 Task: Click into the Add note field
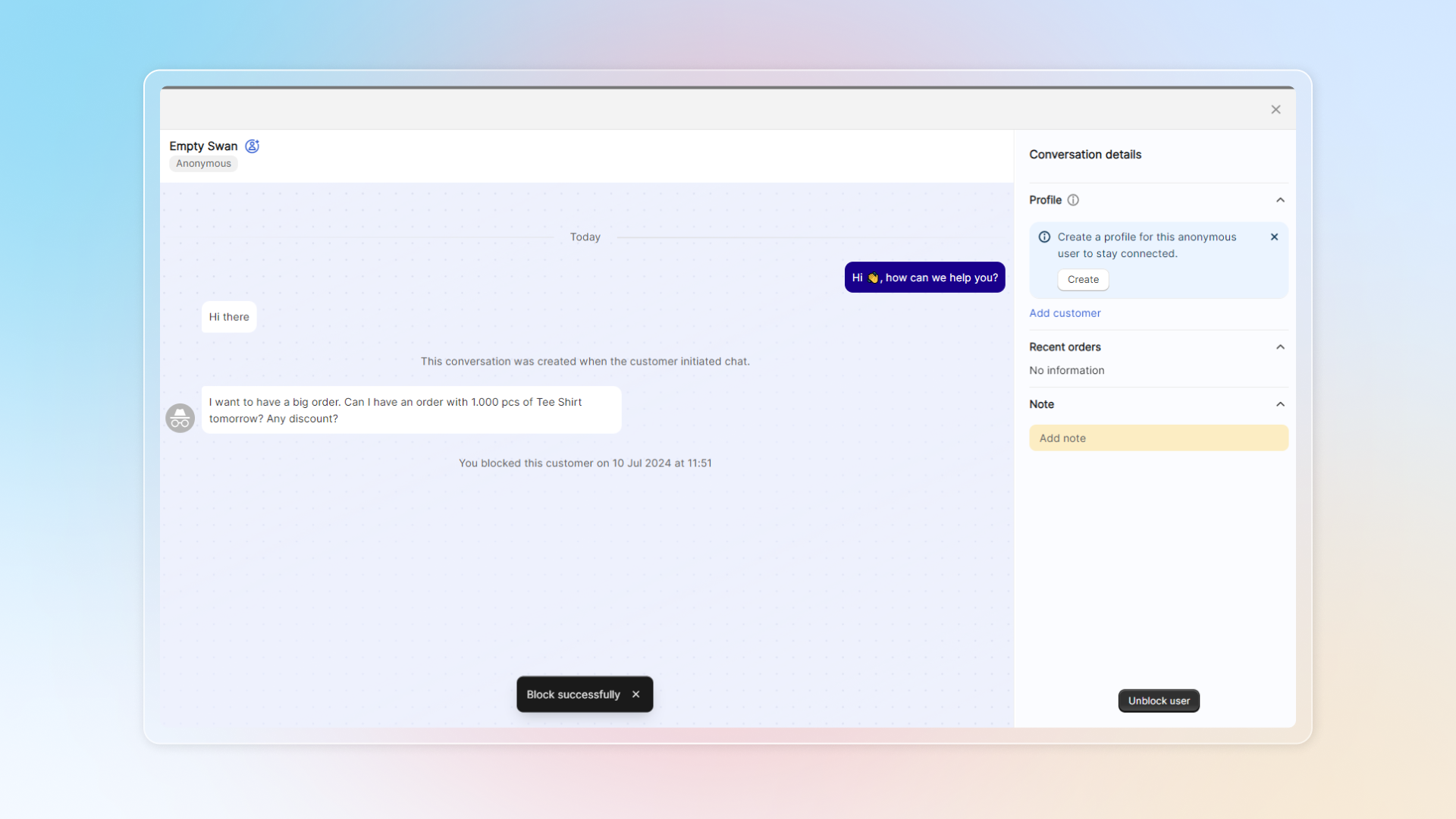coord(1158,438)
